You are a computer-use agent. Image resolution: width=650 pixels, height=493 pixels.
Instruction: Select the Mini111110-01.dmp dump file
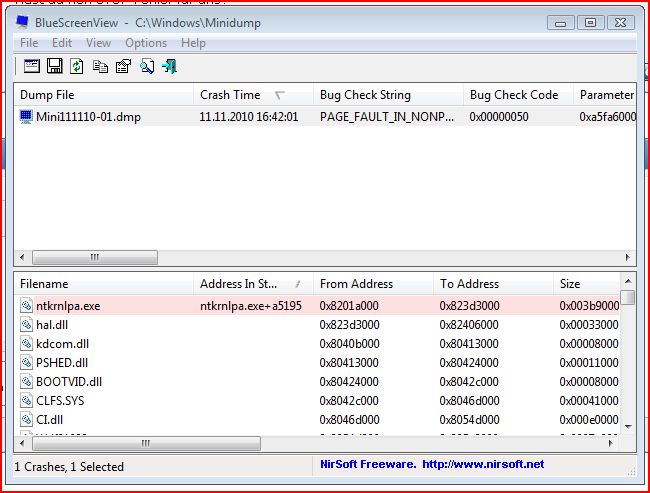pos(88,117)
